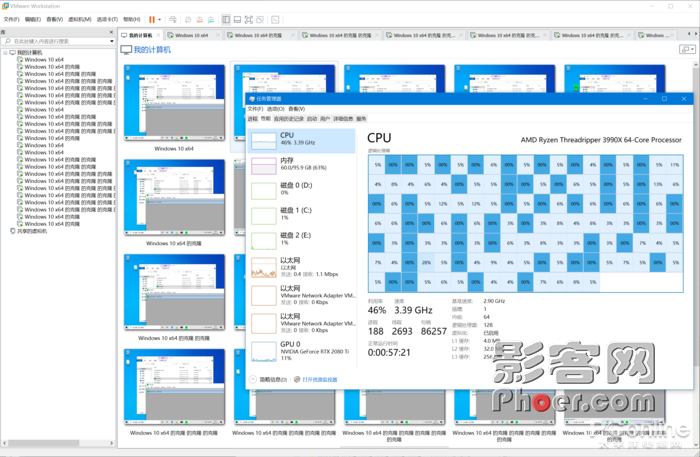Click the VMware pause virtual machine icon
This screenshot has width=700, height=457.
pos(152,20)
